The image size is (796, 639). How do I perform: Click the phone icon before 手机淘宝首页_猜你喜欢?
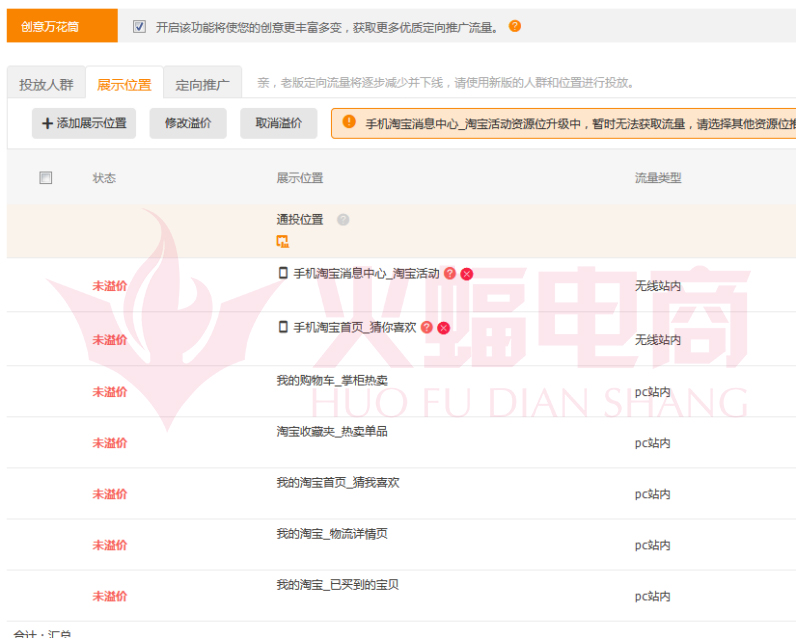click(x=283, y=327)
